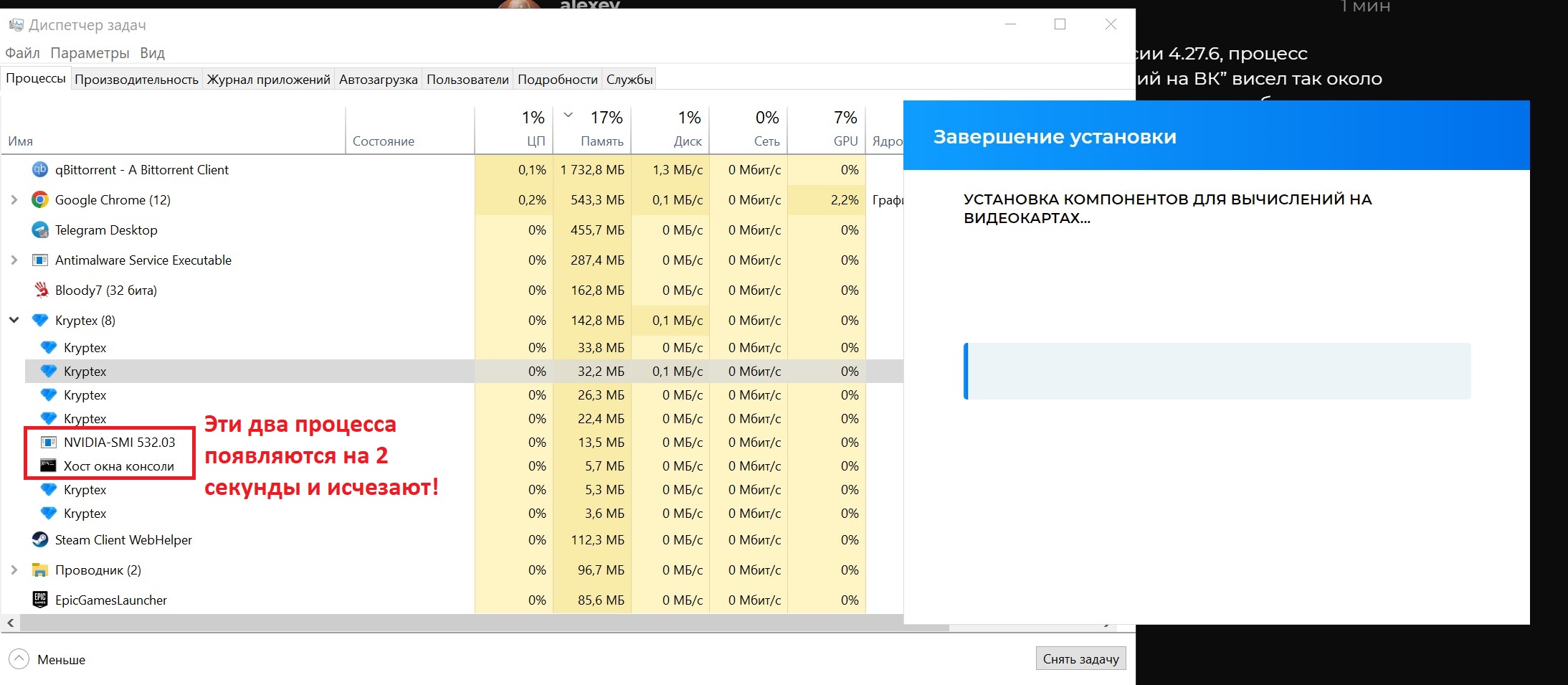Open the Параметры menu
Screen dimensions: 1568x685
(x=90, y=53)
